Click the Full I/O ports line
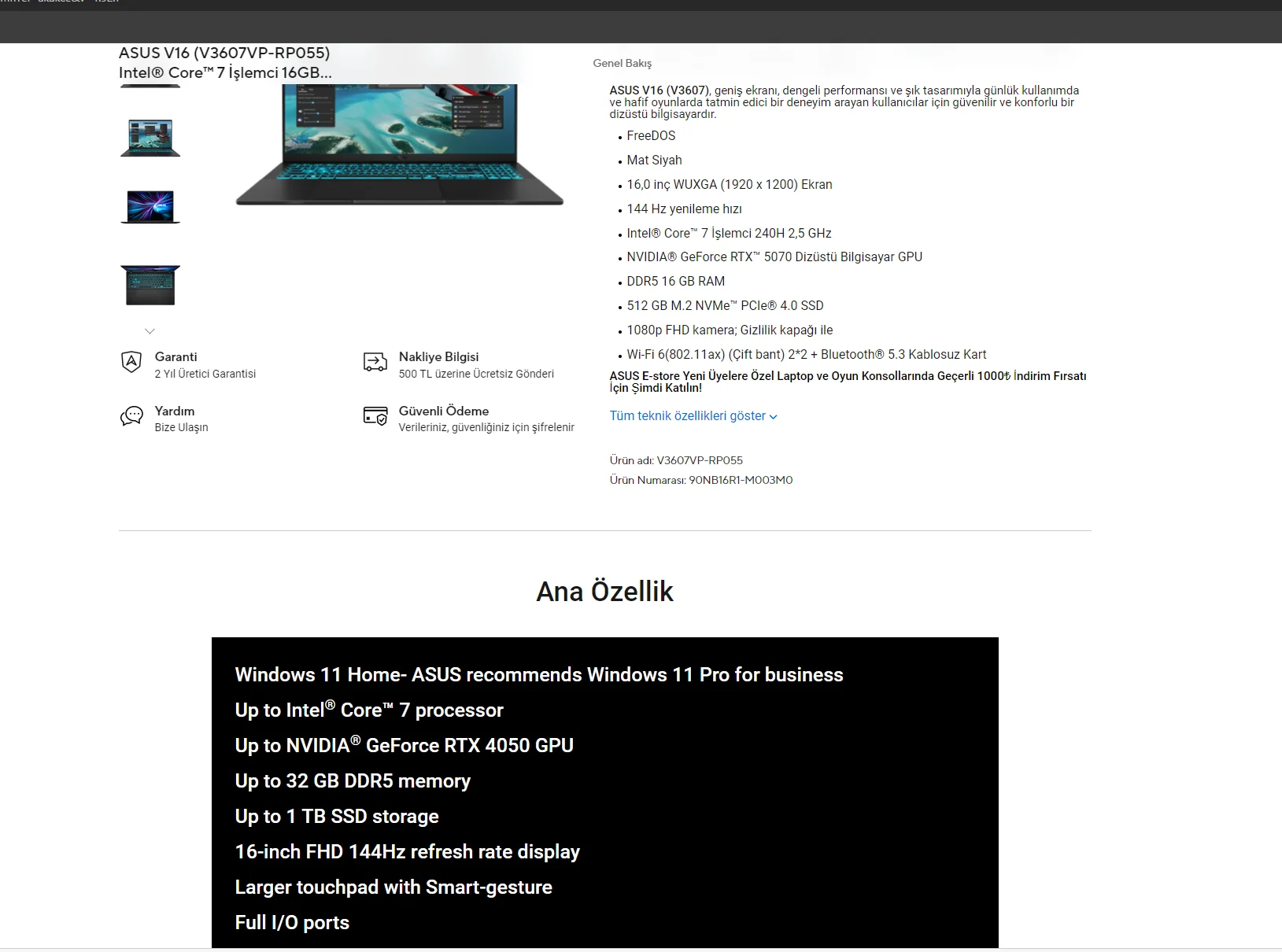The width and height of the screenshot is (1282, 952). click(x=292, y=923)
